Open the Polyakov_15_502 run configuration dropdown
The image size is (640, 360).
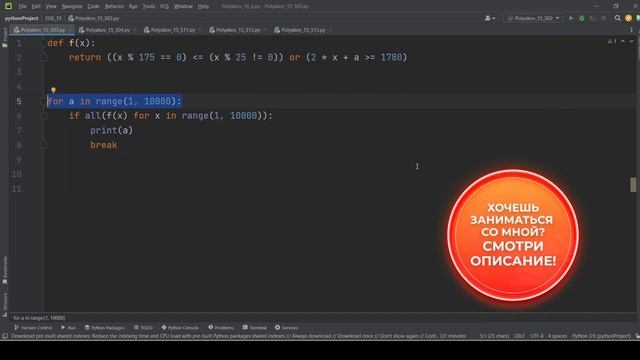coord(533,18)
